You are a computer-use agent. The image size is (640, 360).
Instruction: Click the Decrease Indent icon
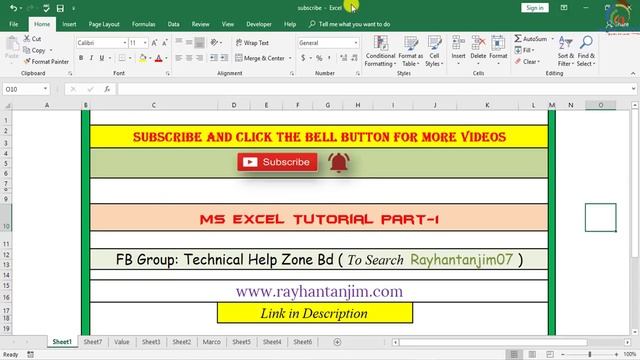pos(213,58)
